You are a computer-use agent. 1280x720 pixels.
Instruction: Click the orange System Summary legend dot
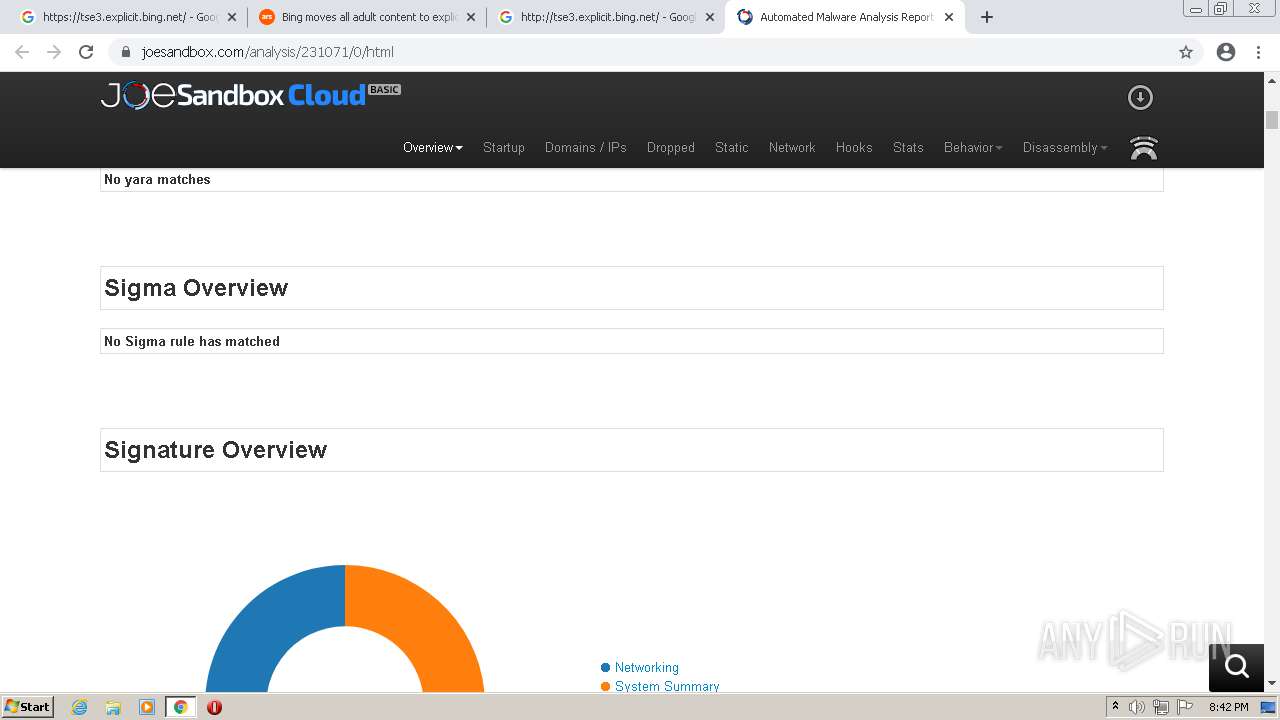[605, 686]
